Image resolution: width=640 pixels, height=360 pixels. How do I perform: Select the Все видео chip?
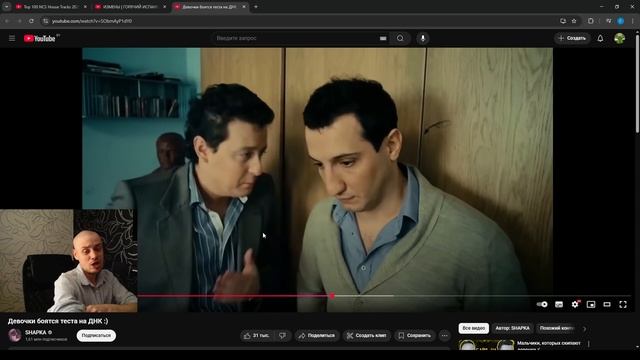coord(473,328)
